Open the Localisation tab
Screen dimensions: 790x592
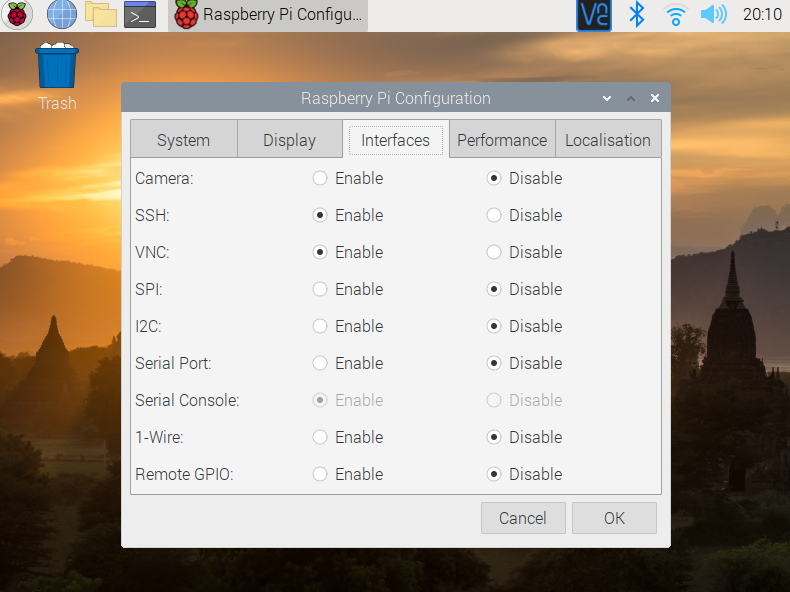[608, 140]
